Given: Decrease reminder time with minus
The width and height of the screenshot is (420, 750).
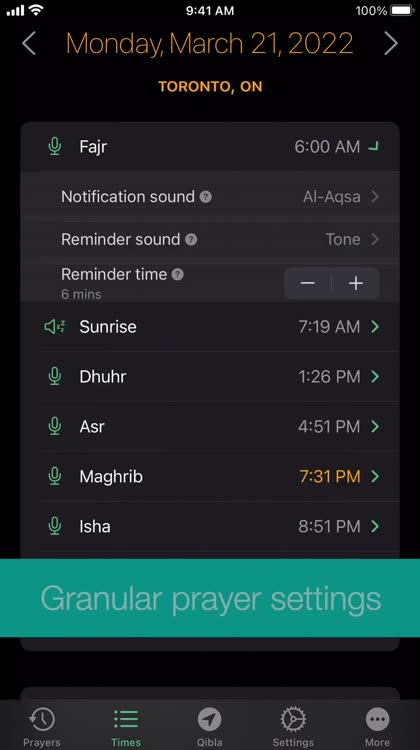Looking at the screenshot, I should [308, 284].
